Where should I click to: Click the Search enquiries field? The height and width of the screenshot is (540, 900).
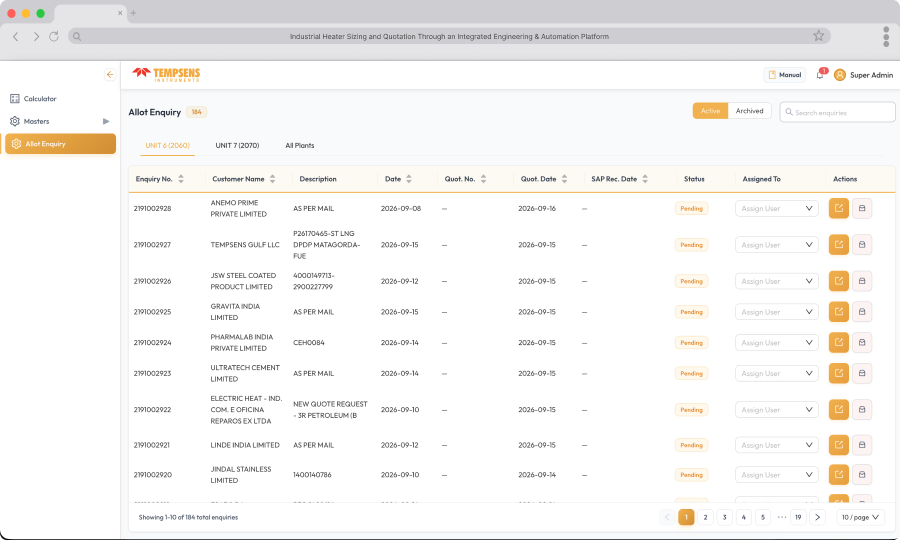point(837,112)
